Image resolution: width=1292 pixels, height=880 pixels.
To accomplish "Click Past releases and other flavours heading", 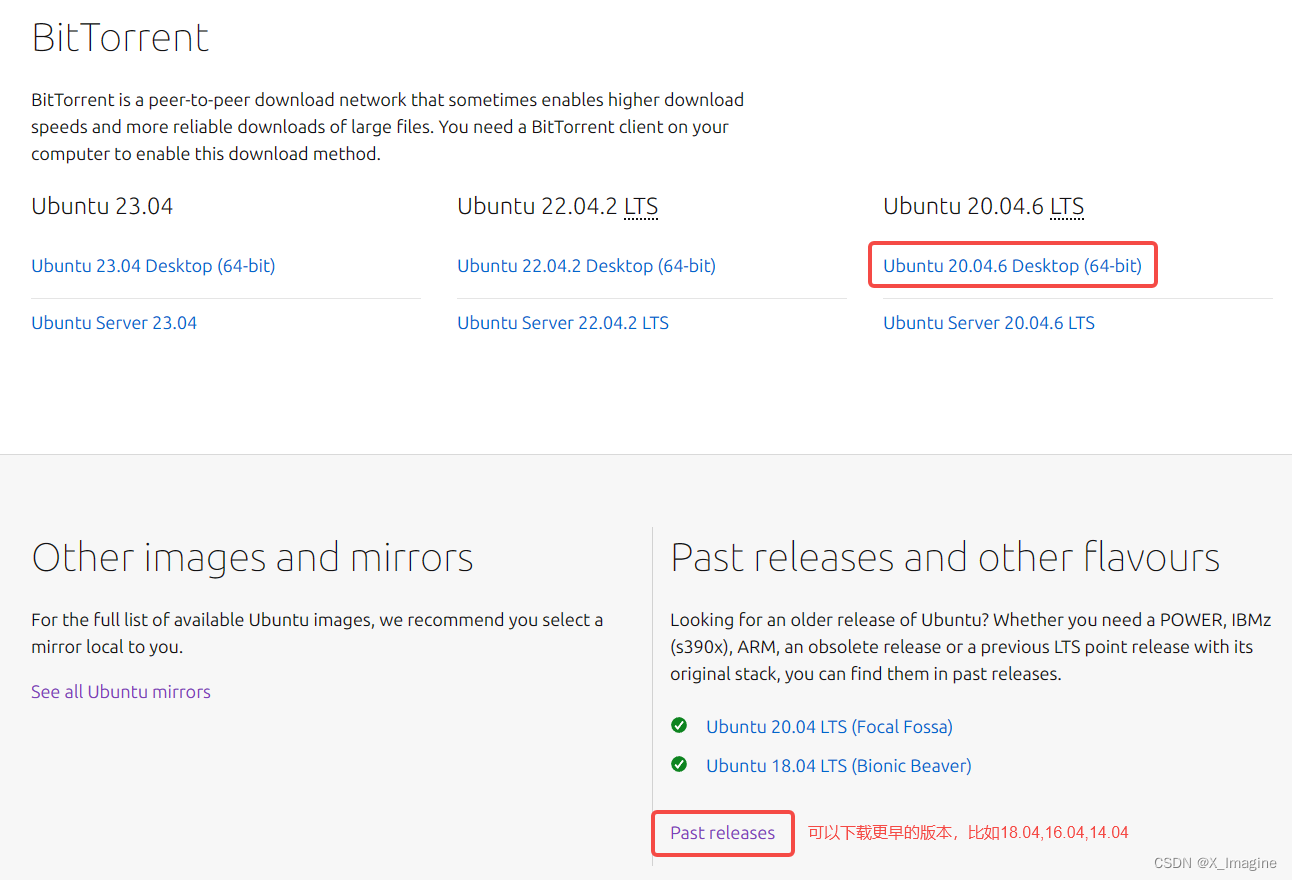I will [x=945, y=557].
